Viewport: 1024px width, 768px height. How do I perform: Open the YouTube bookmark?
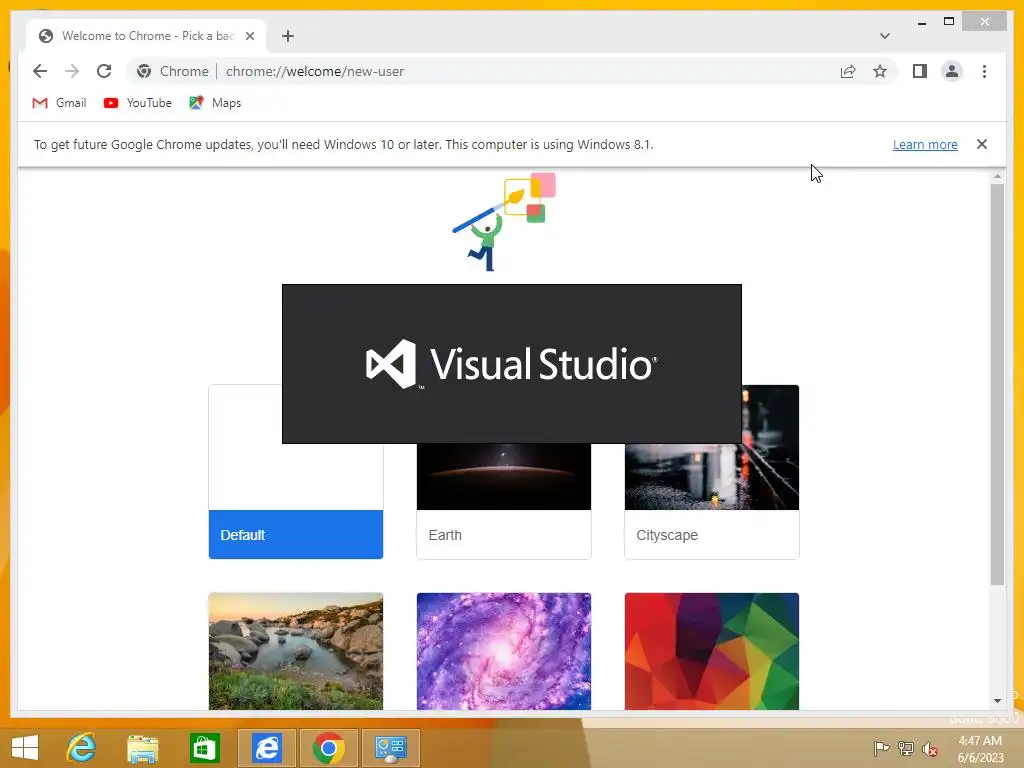(x=138, y=103)
